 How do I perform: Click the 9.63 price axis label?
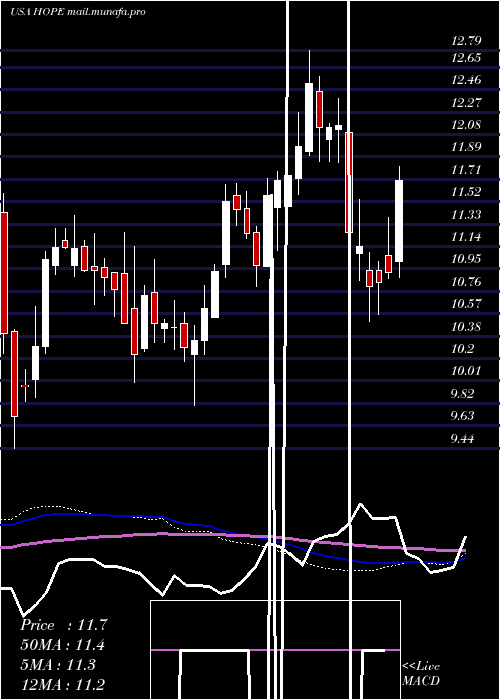tap(462, 417)
